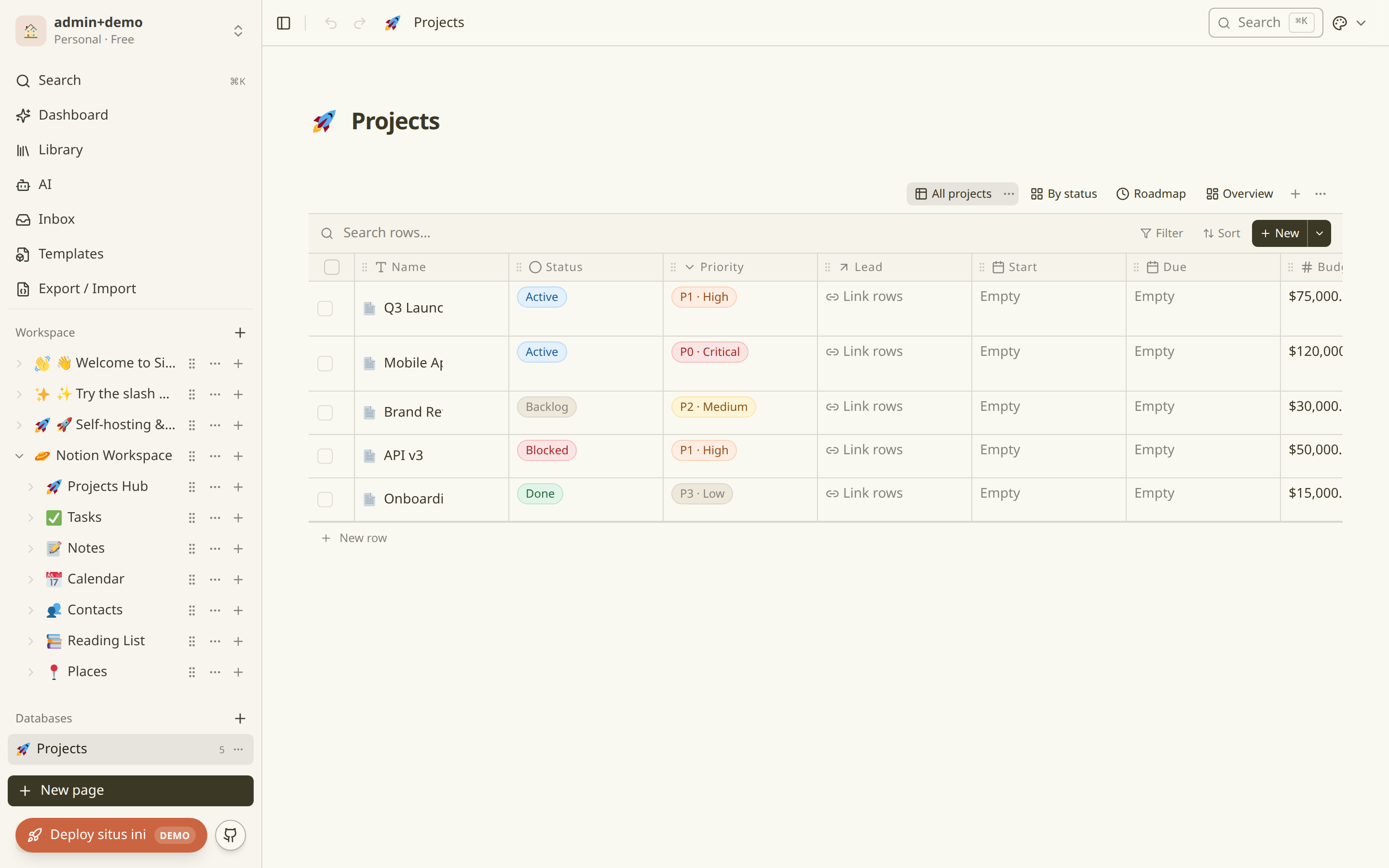The width and height of the screenshot is (1389, 868).
Task: Toggle select-all rows checkbox in header
Action: [x=332, y=268]
